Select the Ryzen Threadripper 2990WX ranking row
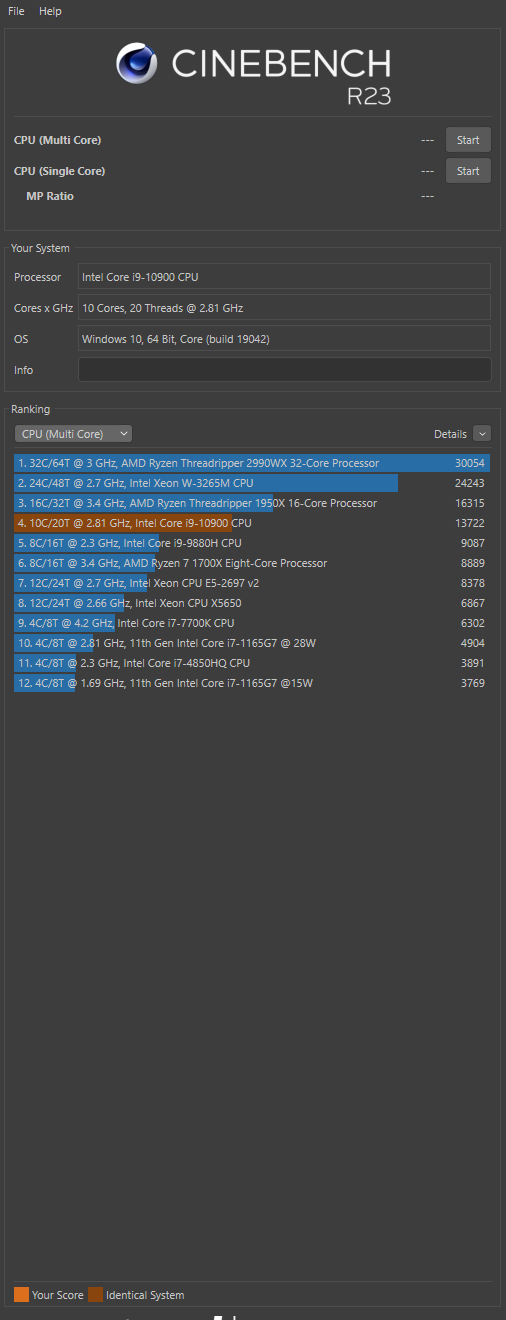Screen dimensions: 506x1320 pyautogui.click(x=252, y=463)
